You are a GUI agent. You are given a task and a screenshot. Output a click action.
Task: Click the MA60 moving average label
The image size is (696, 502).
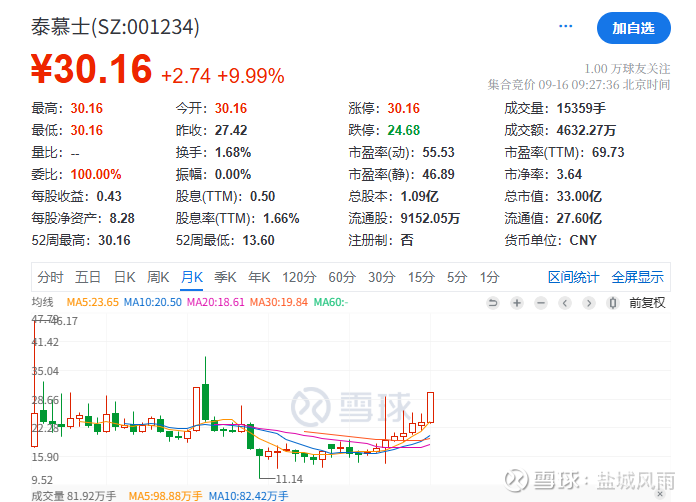(331, 302)
